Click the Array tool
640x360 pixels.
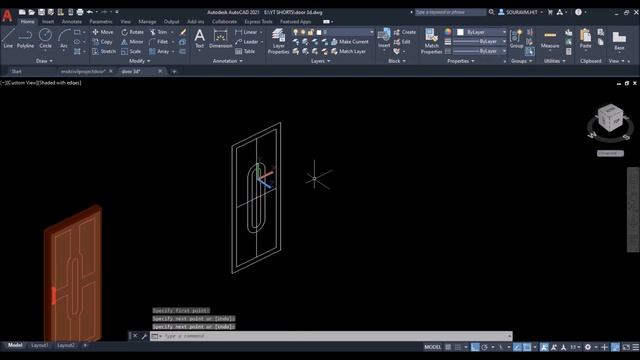(159, 51)
